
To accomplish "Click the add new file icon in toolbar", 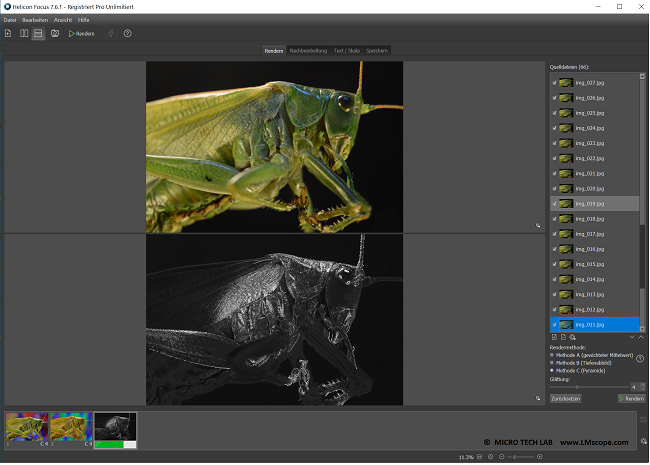I will click(8, 34).
